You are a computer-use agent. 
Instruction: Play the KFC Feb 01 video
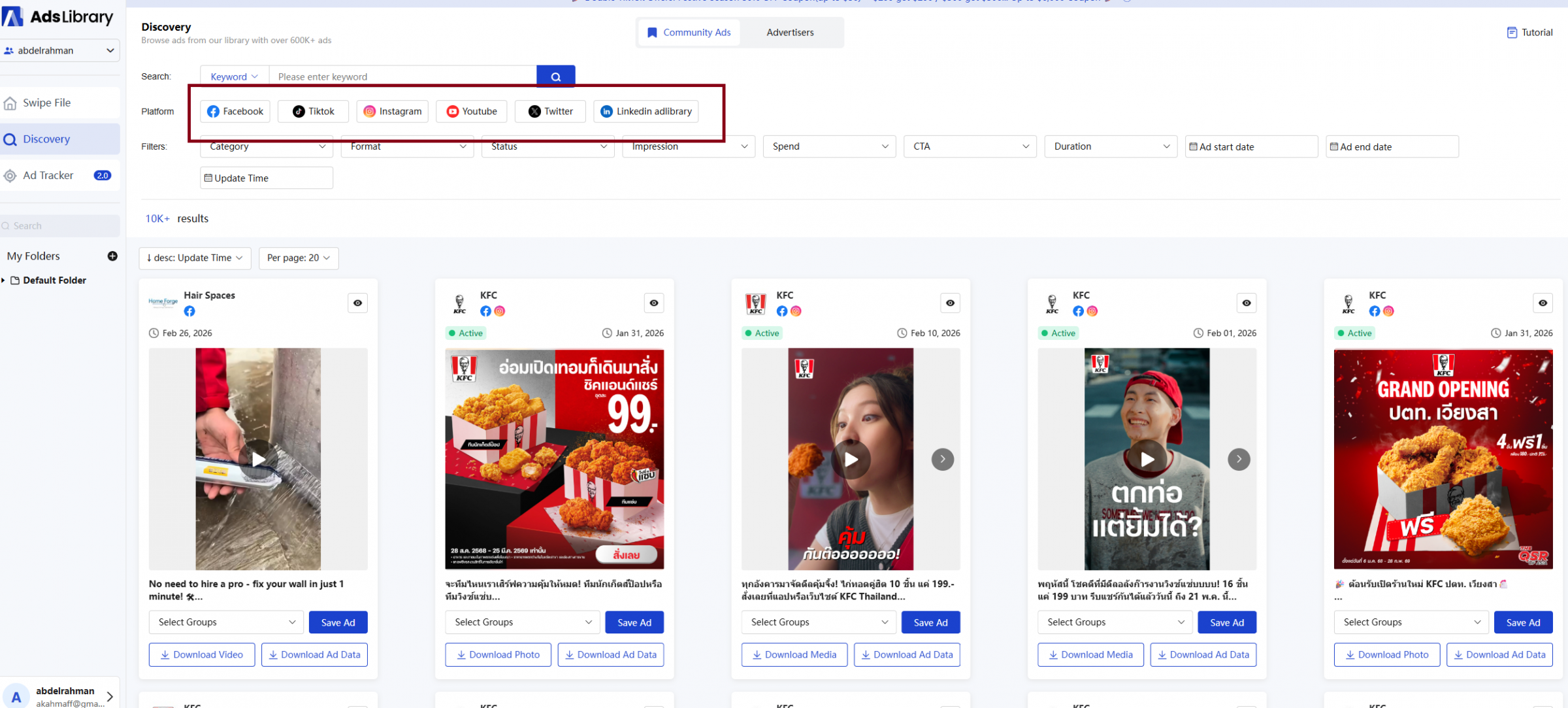1147,459
